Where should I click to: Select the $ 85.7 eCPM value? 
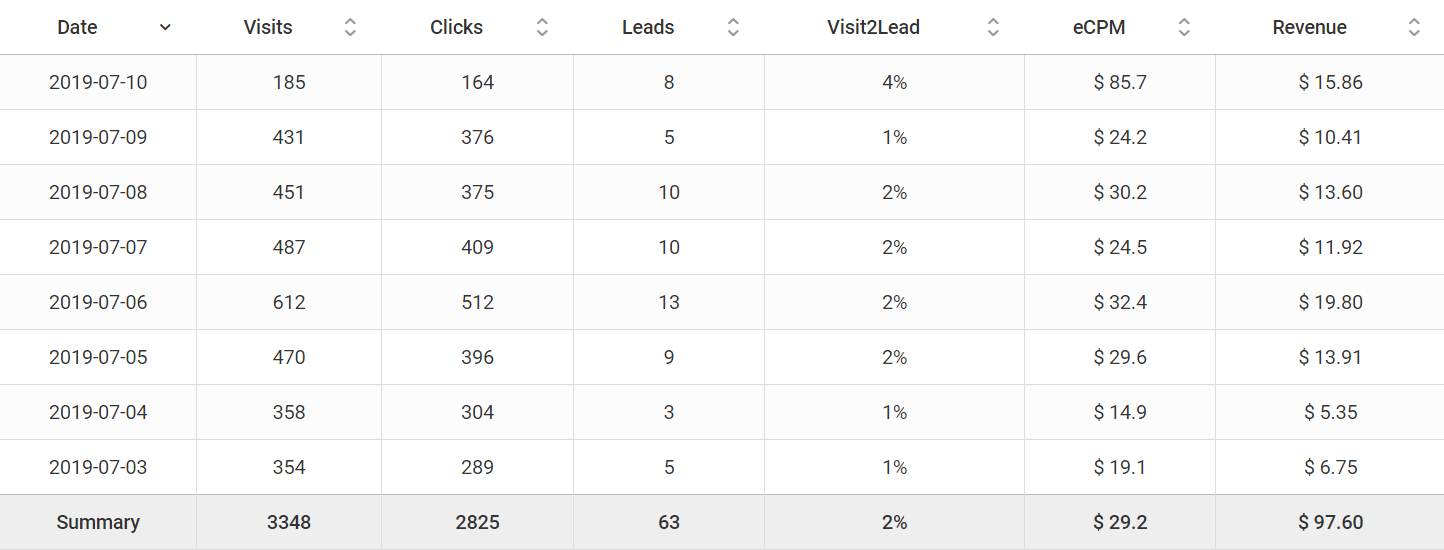1120,82
